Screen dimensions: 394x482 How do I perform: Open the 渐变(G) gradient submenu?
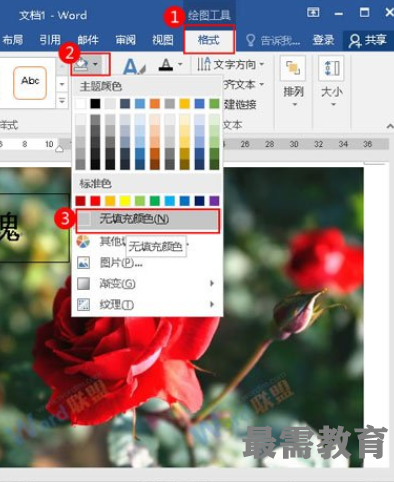coord(148,284)
